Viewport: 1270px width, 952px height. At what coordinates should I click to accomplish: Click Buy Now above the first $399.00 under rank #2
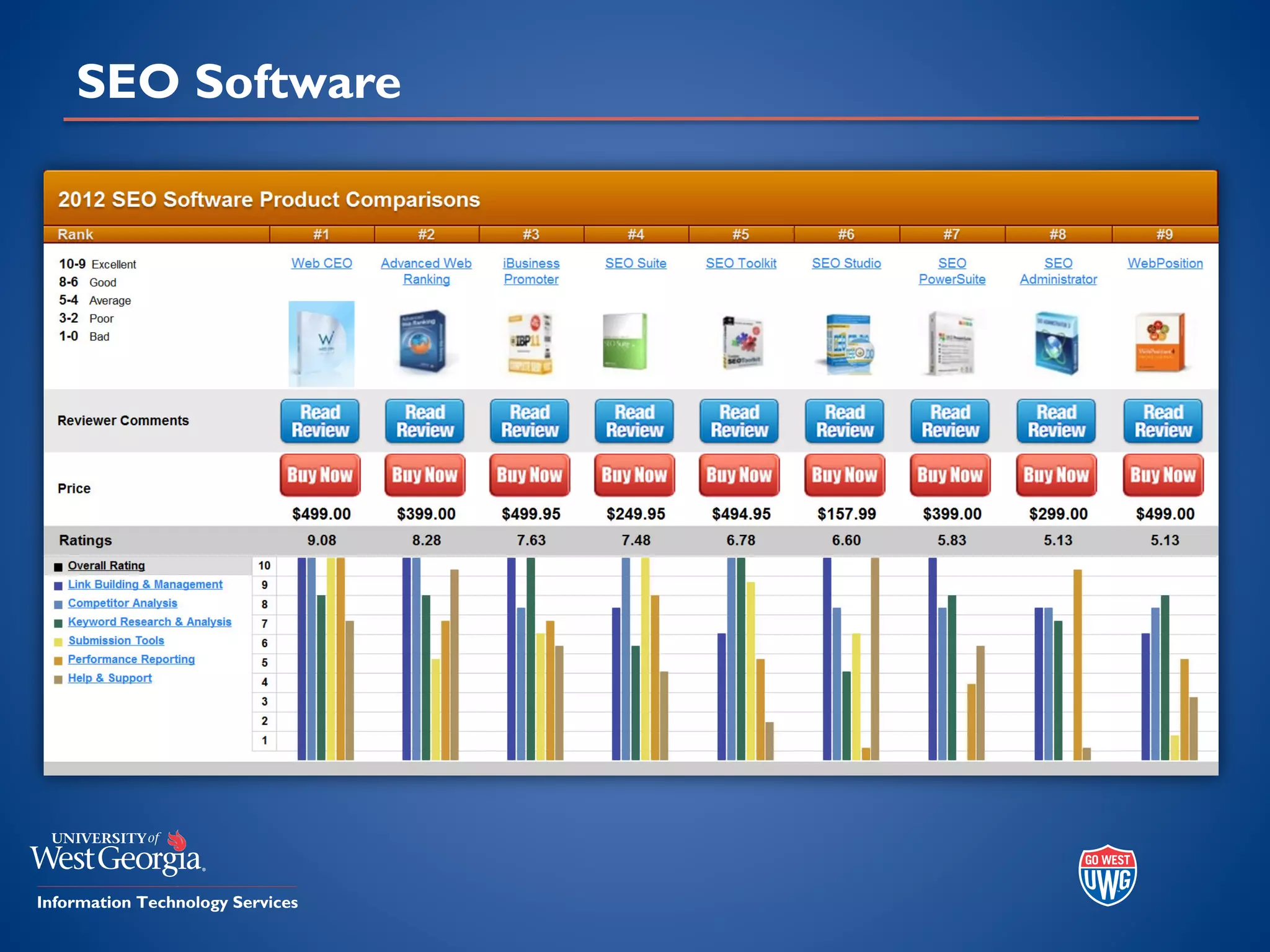[x=425, y=475]
